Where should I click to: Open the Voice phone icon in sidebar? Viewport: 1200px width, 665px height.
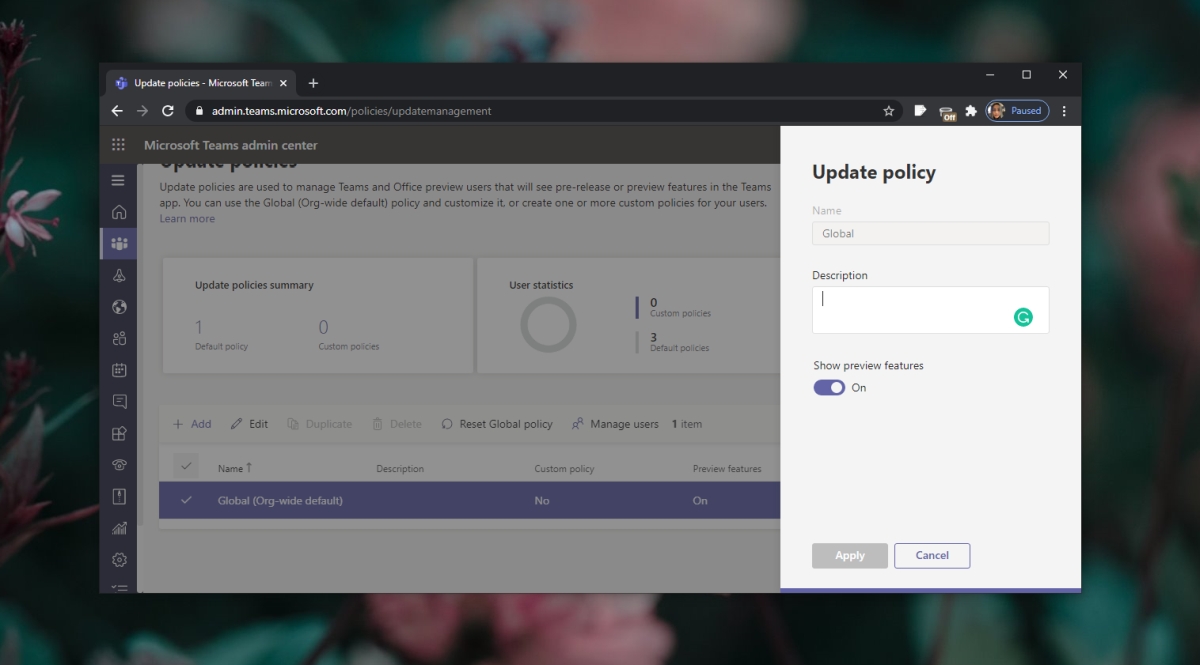(x=119, y=464)
